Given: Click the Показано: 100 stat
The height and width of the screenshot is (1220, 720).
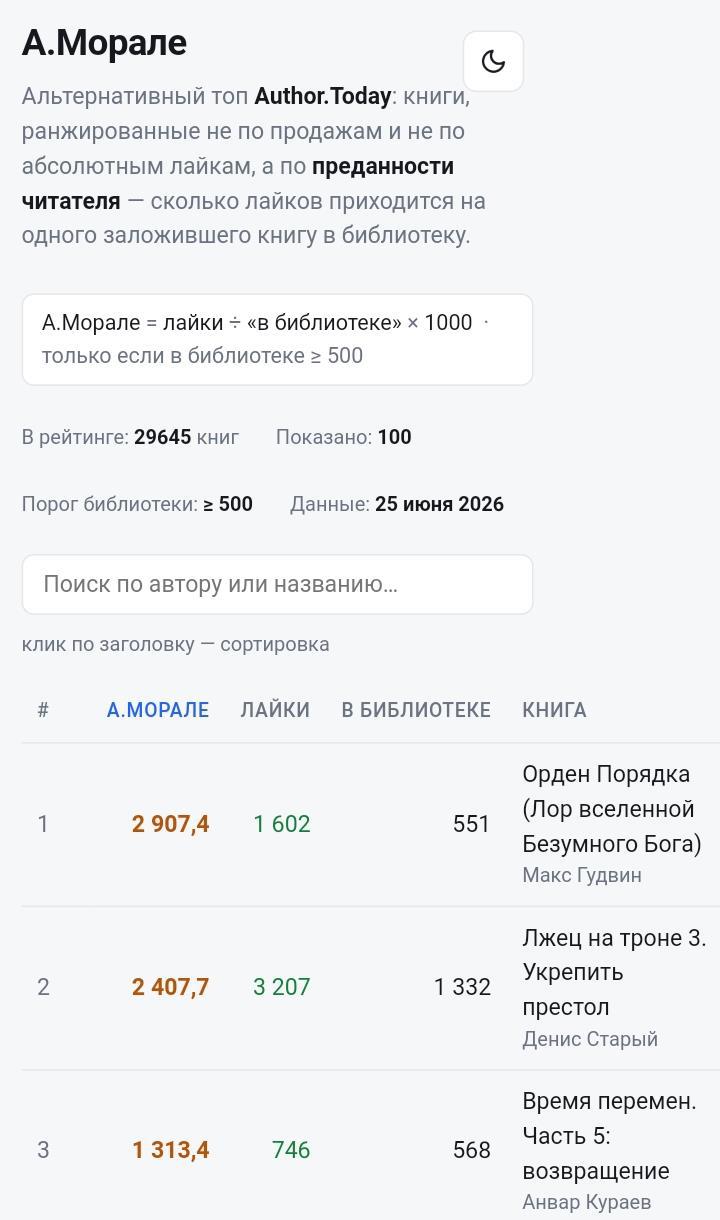Looking at the screenshot, I should click(344, 437).
